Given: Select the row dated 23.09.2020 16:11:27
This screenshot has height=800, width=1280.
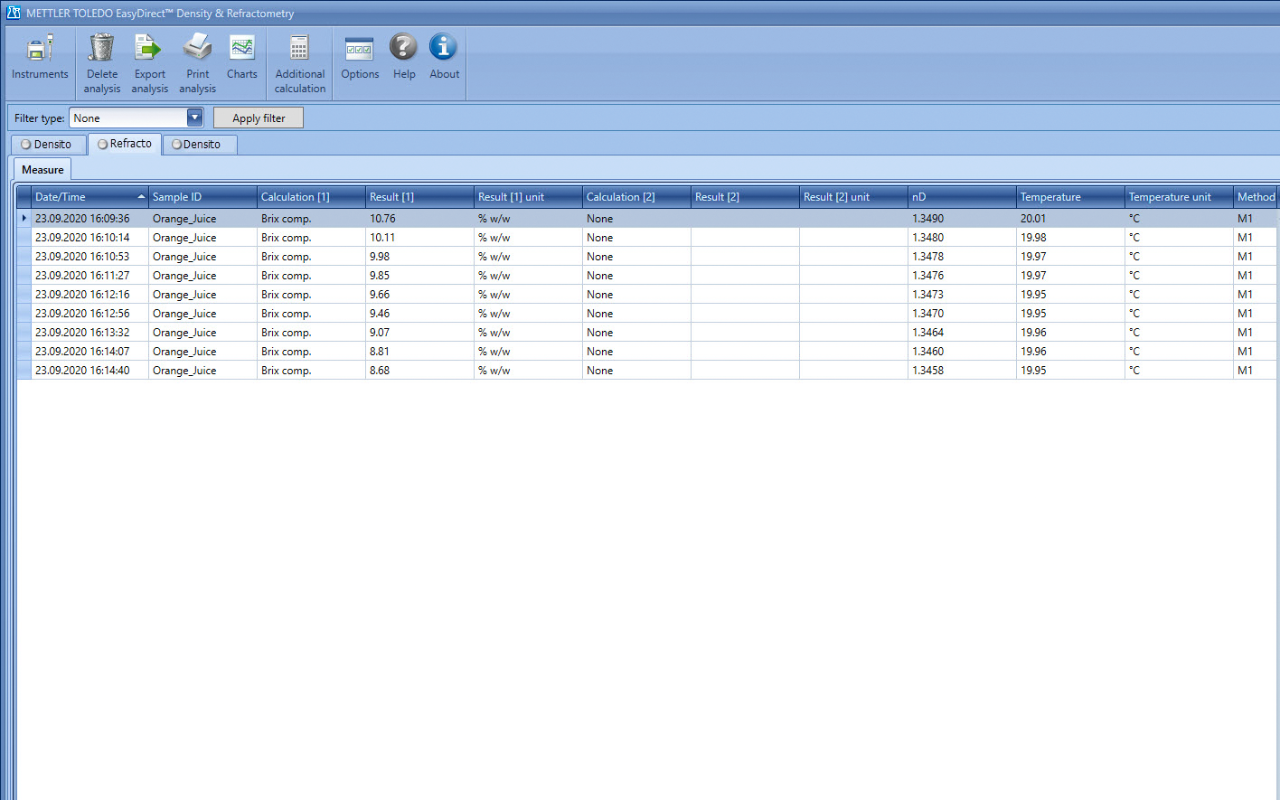Looking at the screenshot, I should 647,275.
